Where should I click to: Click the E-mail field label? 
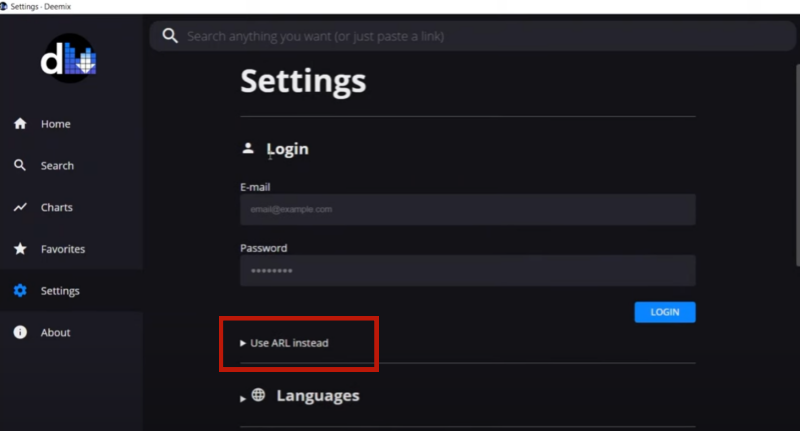click(255, 187)
